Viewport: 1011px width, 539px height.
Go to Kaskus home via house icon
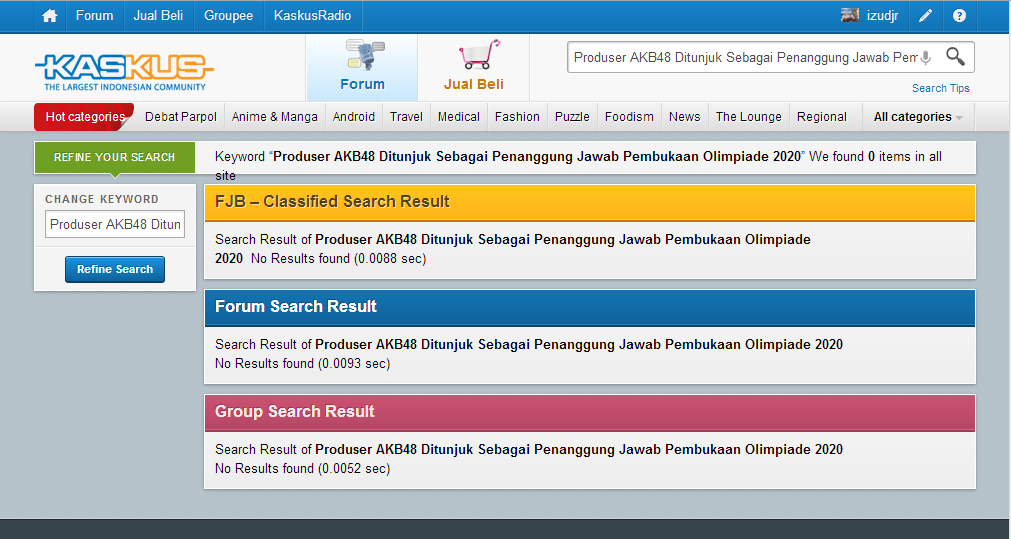[x=50, y=16]
